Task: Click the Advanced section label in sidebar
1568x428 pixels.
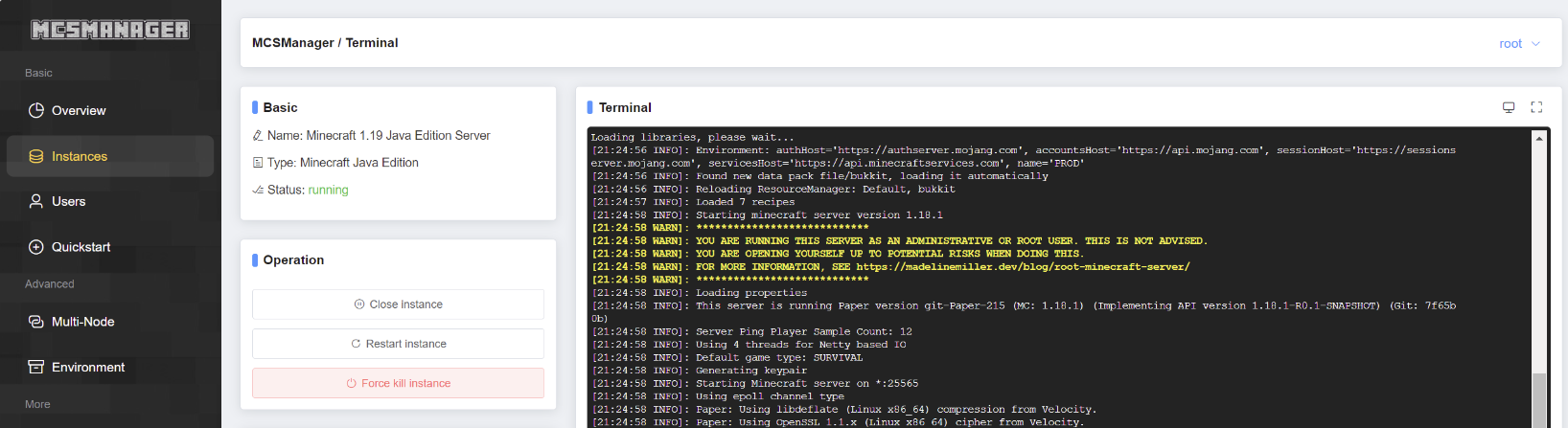Action: pos(50,284)
